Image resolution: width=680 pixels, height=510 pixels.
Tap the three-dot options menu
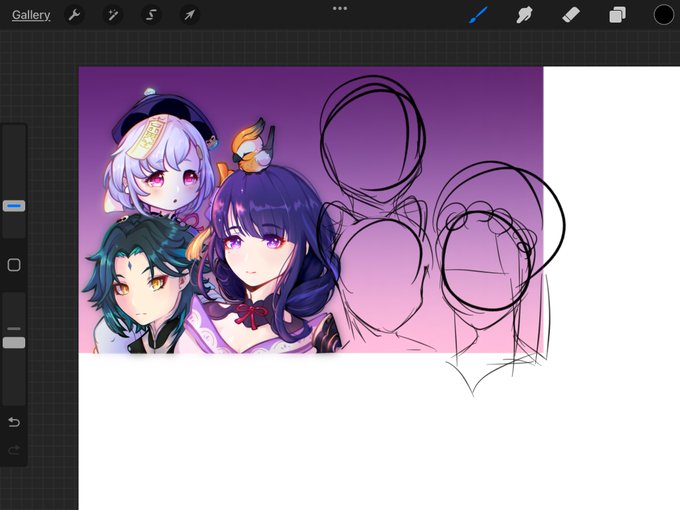coord(340,8)
